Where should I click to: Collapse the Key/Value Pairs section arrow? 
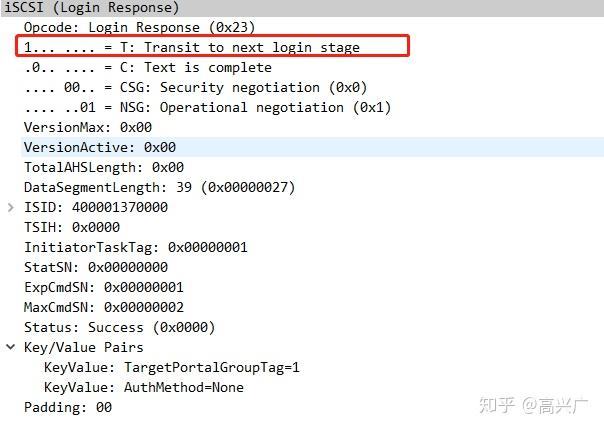[11, 347]
